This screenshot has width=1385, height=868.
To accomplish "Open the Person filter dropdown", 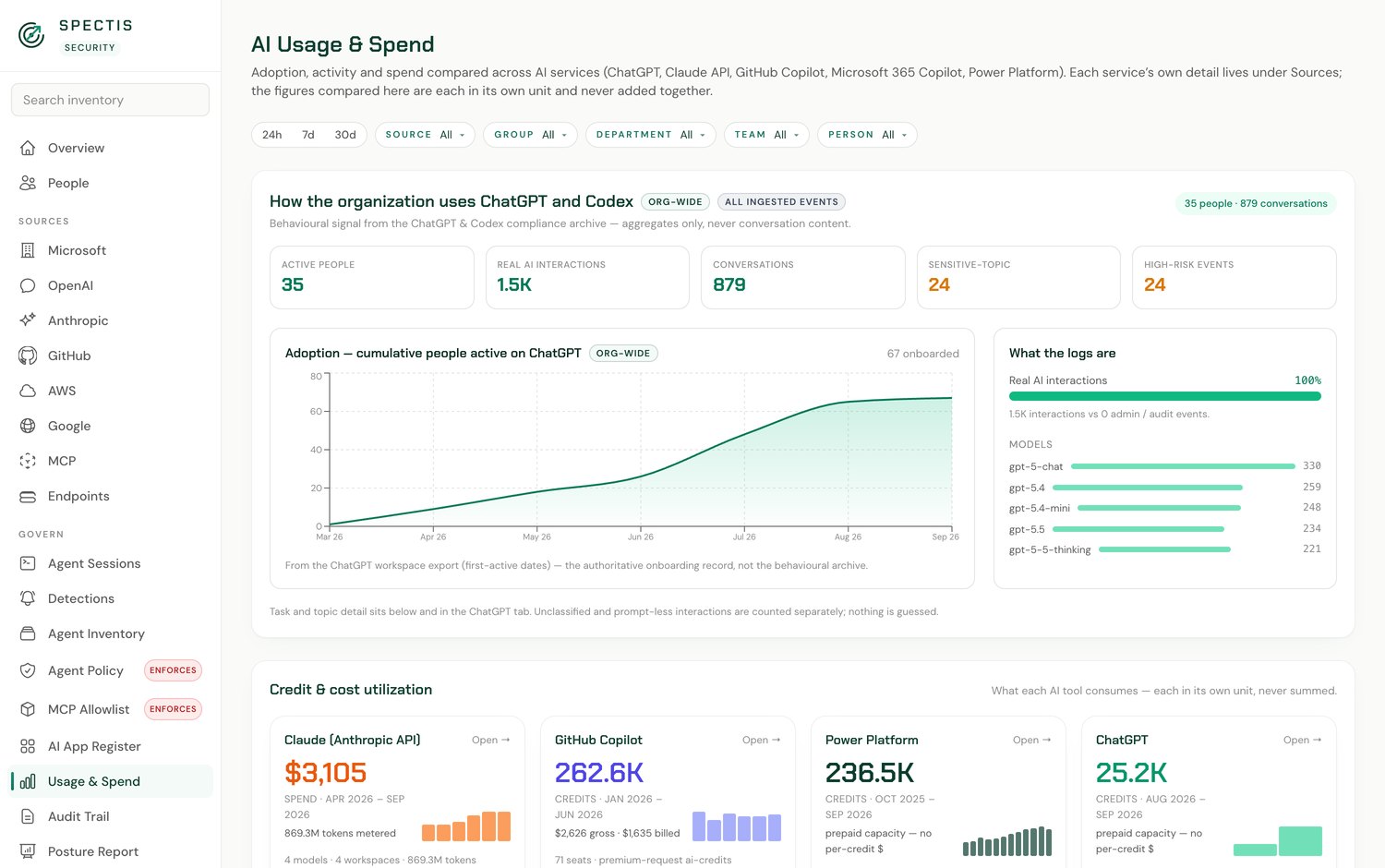I will [x=867, y=135].
